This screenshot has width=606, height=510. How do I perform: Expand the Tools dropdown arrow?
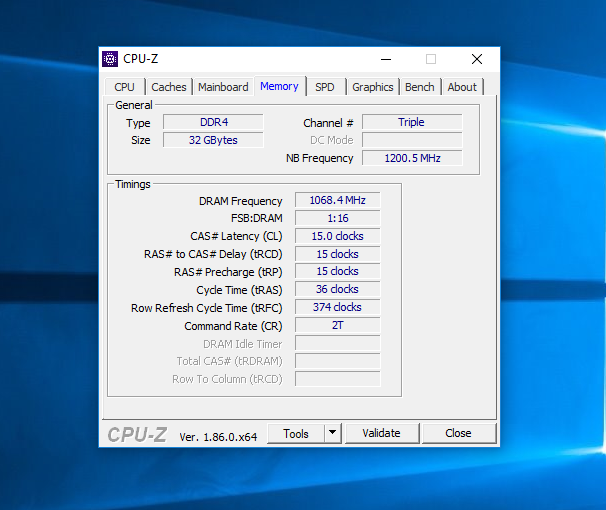click(x=333, y=434)
